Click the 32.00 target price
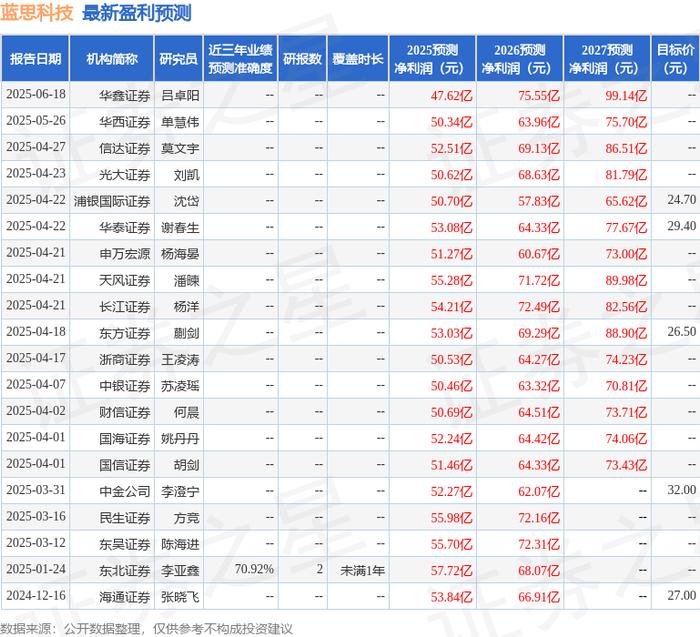 682,490
